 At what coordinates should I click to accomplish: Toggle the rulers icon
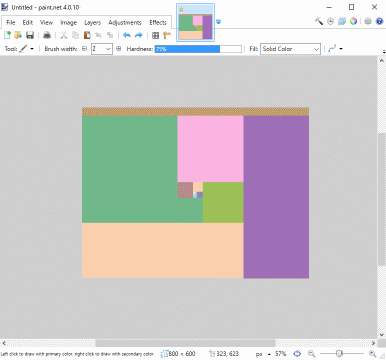tap(167, 35)
